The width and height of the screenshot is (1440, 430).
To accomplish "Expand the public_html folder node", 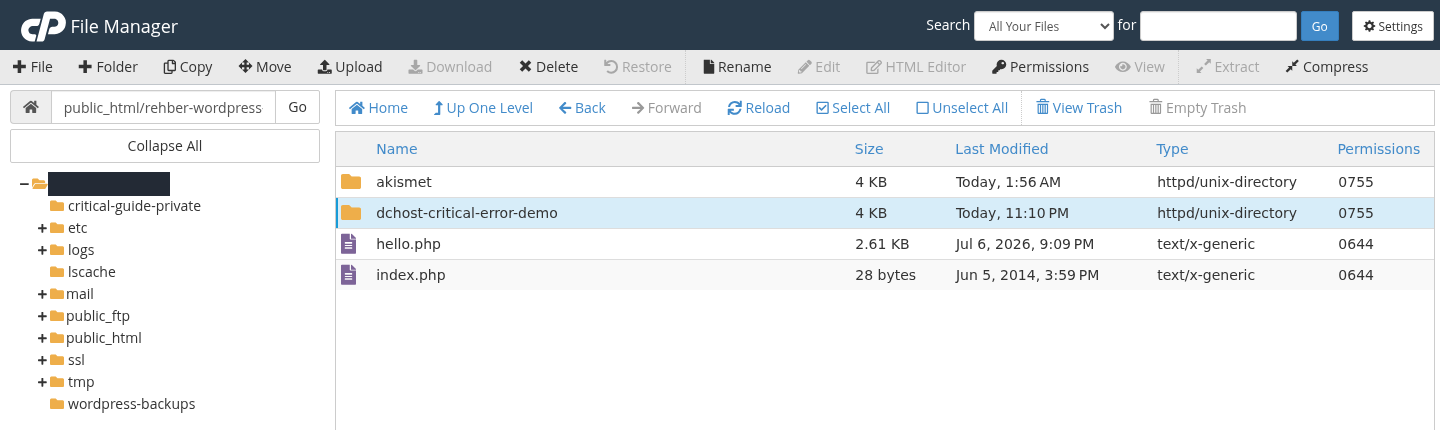I will pyautogui.click(x=43, y=338).
